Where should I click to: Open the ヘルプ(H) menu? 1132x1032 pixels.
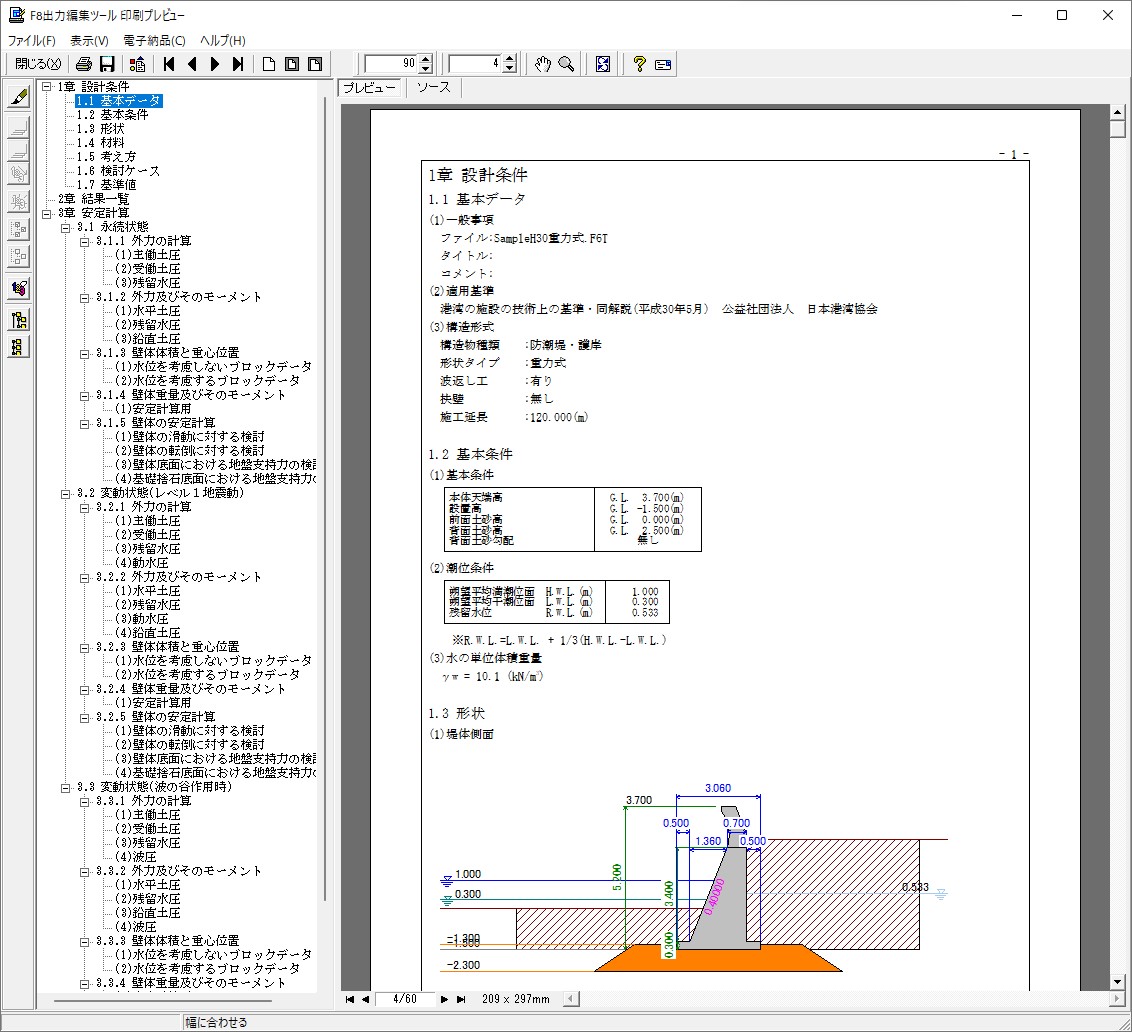(x=222, y=40)
